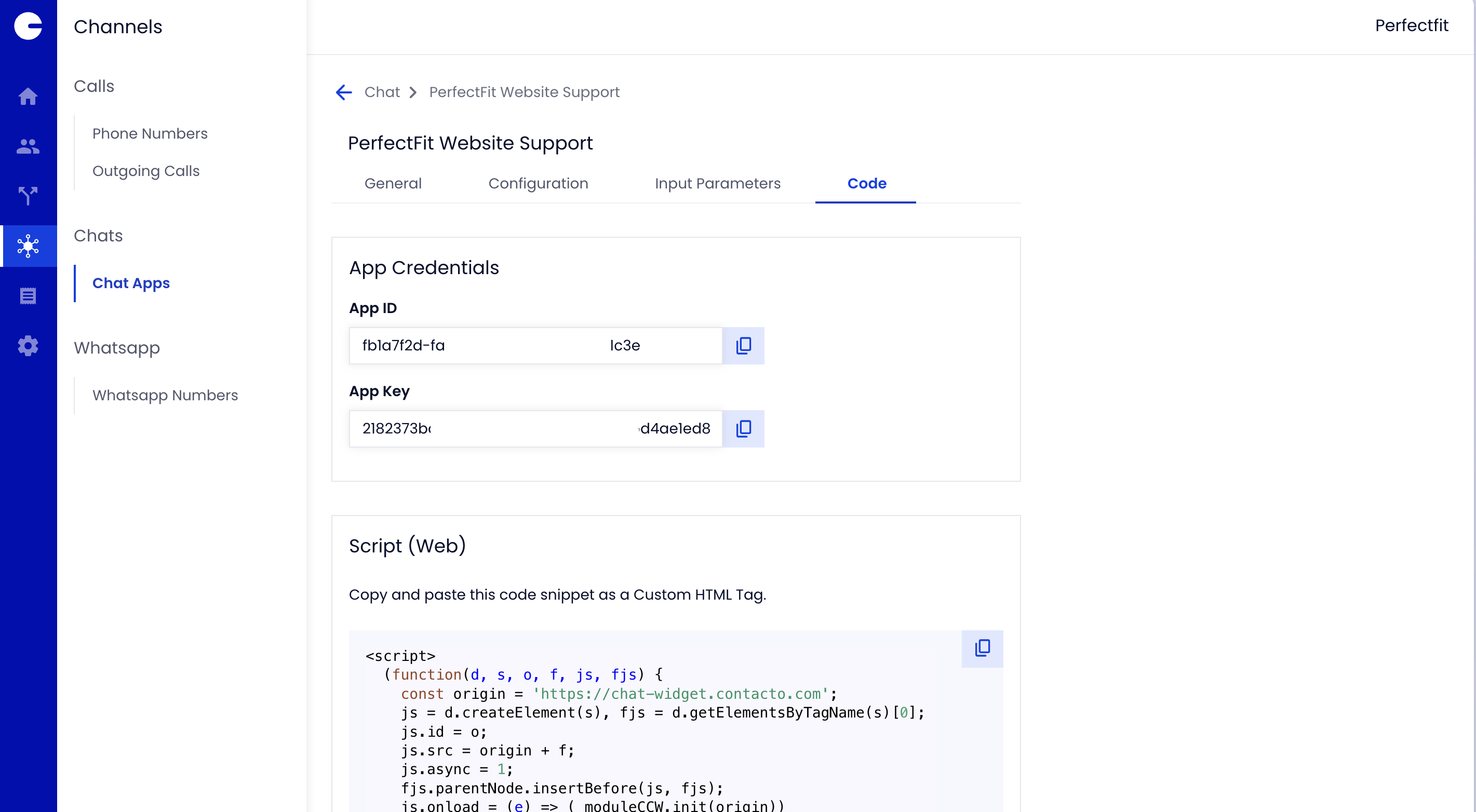
Task: Open the reports list sidebar icon
Action: pyautogui.click(x=28, y=296)
